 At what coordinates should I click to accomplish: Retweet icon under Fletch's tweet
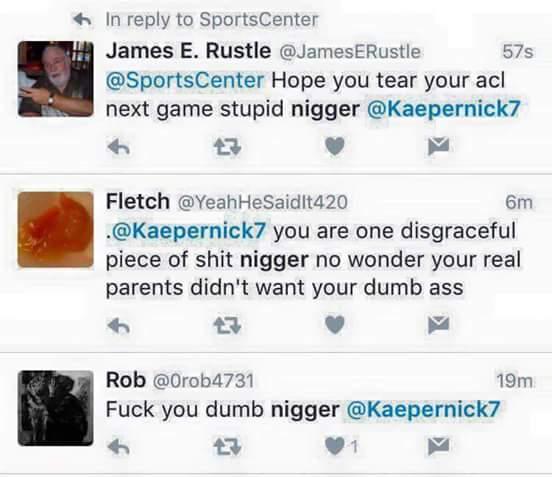pyautogui.click(x=227, y=325)
